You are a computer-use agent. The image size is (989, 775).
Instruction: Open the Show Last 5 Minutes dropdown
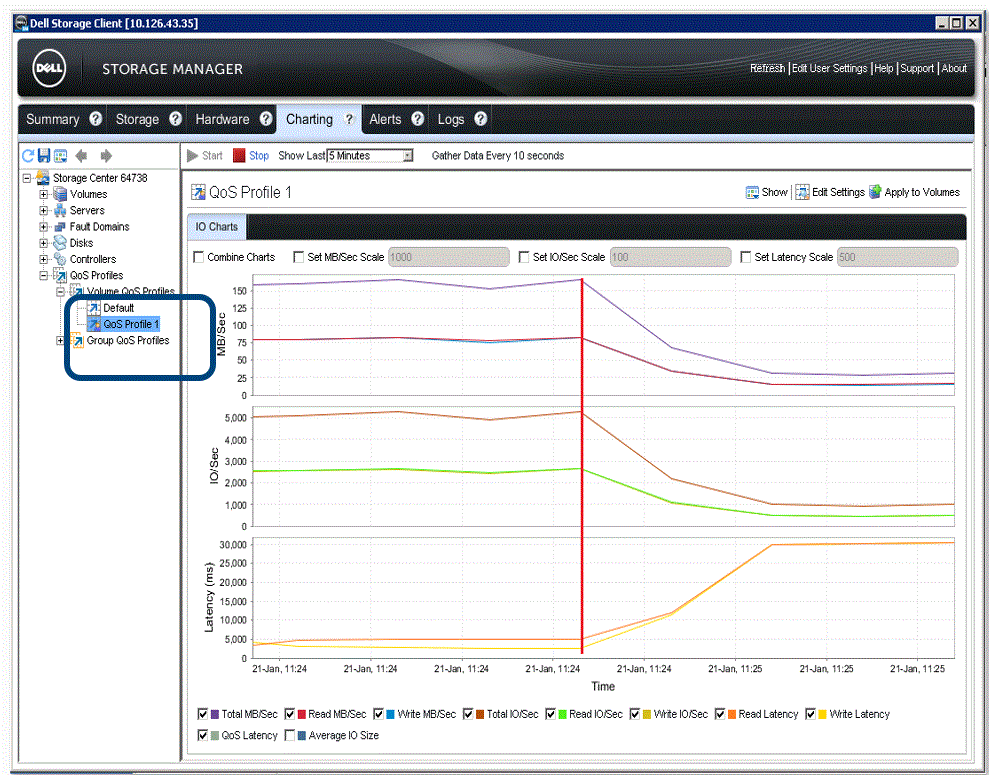(x=408, y=156)
